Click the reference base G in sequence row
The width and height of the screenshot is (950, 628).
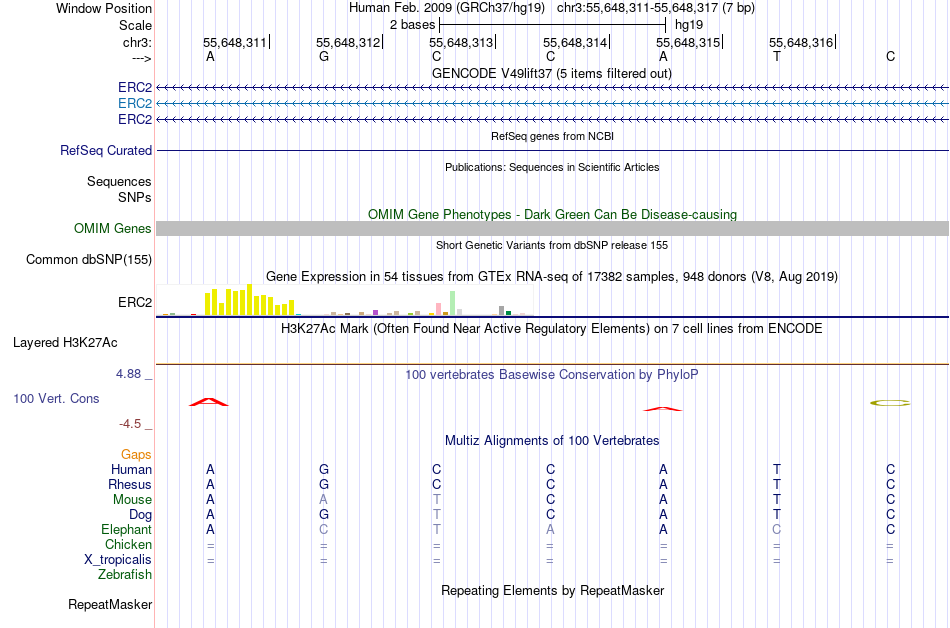[324, 56]
